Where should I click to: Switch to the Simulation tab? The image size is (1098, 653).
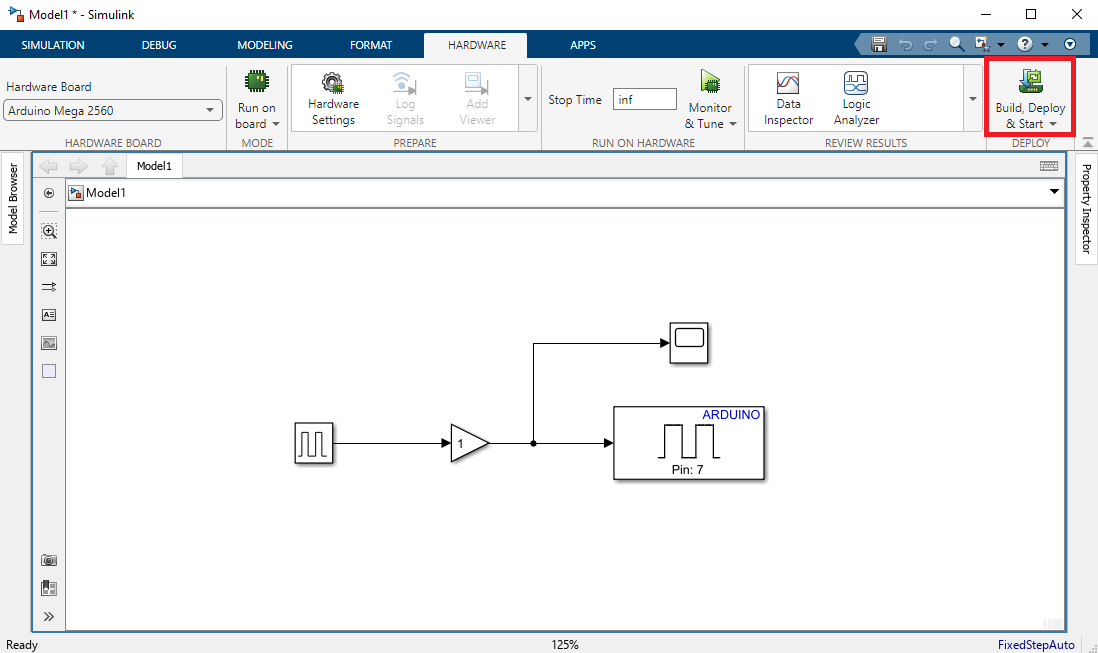point(53,45)
